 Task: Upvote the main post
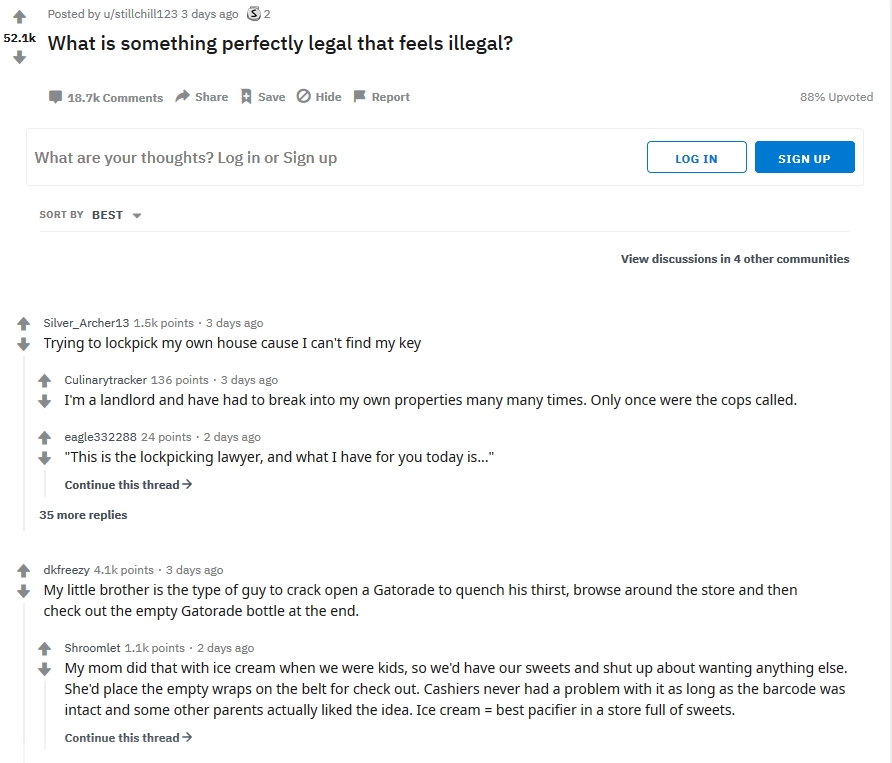point(19,17)
